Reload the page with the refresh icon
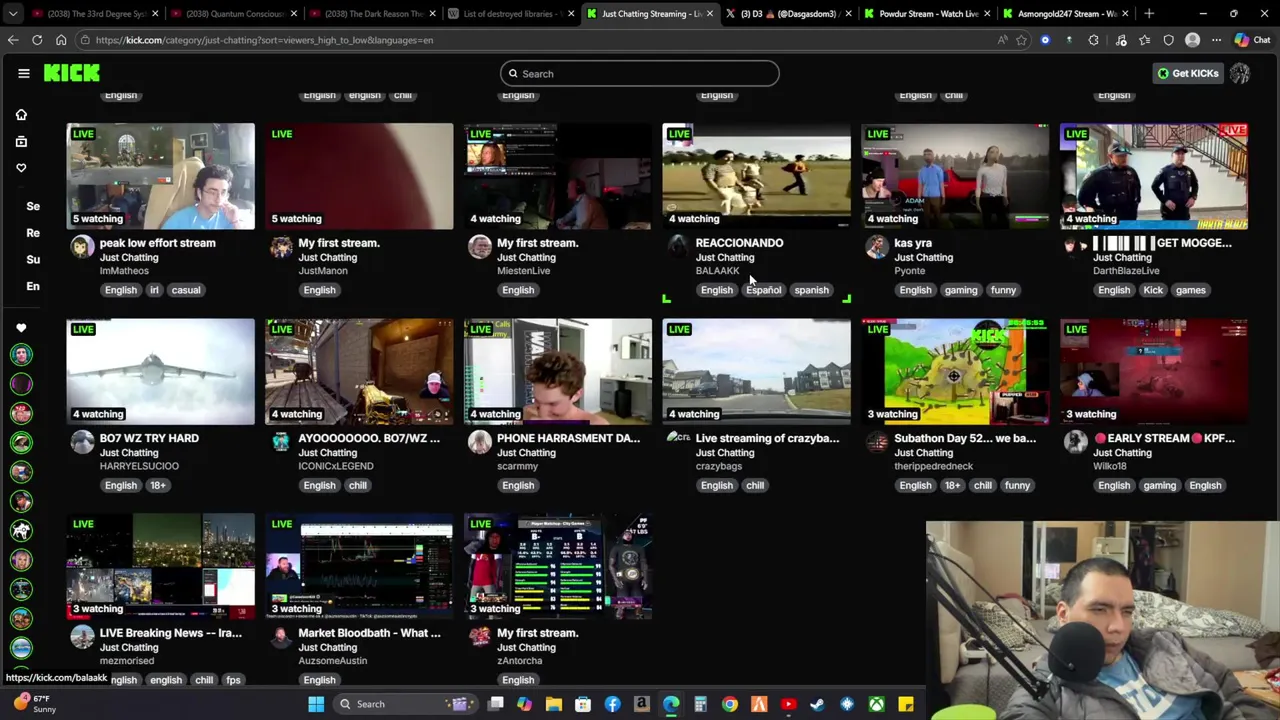 (37, 40)
